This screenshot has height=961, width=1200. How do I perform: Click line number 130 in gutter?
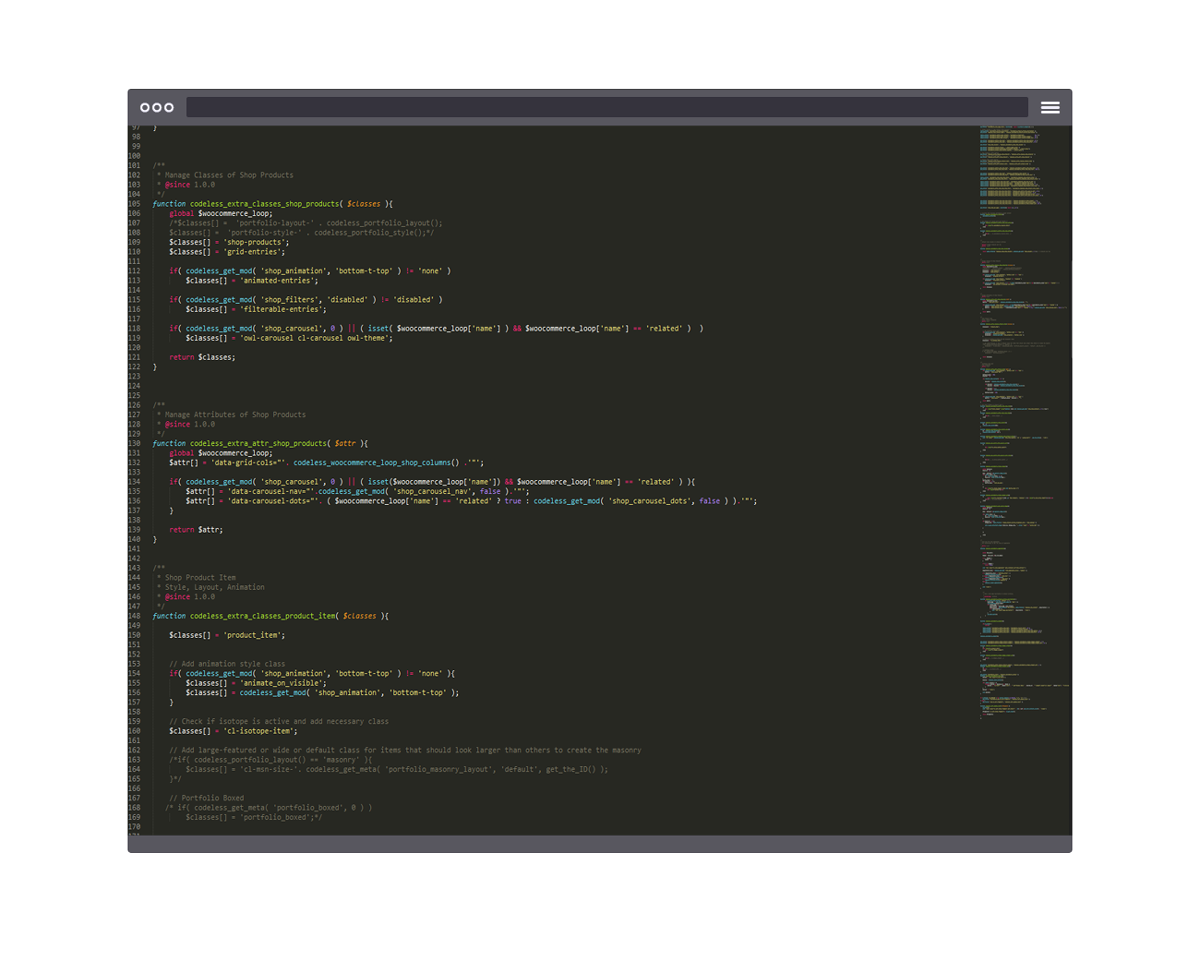click(135, 443)
